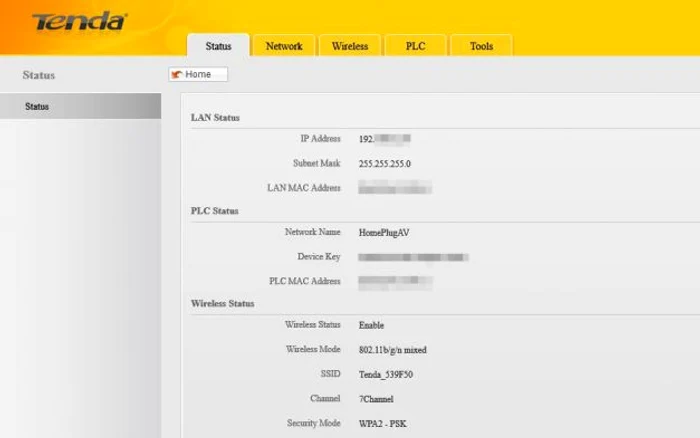Click the Wireless Mode label
This screenshot has width=700, height=438.
click(x=313, y=349)
